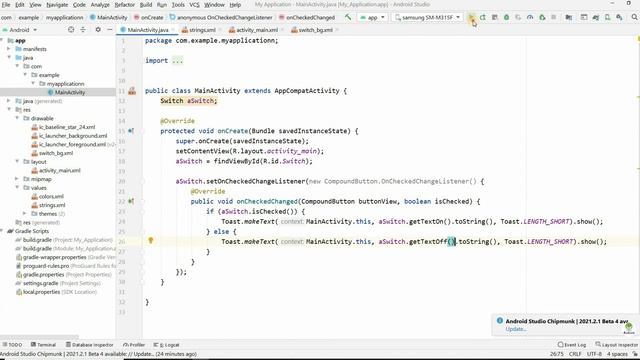Collapse the drawable folder

[x=17, y=118]
